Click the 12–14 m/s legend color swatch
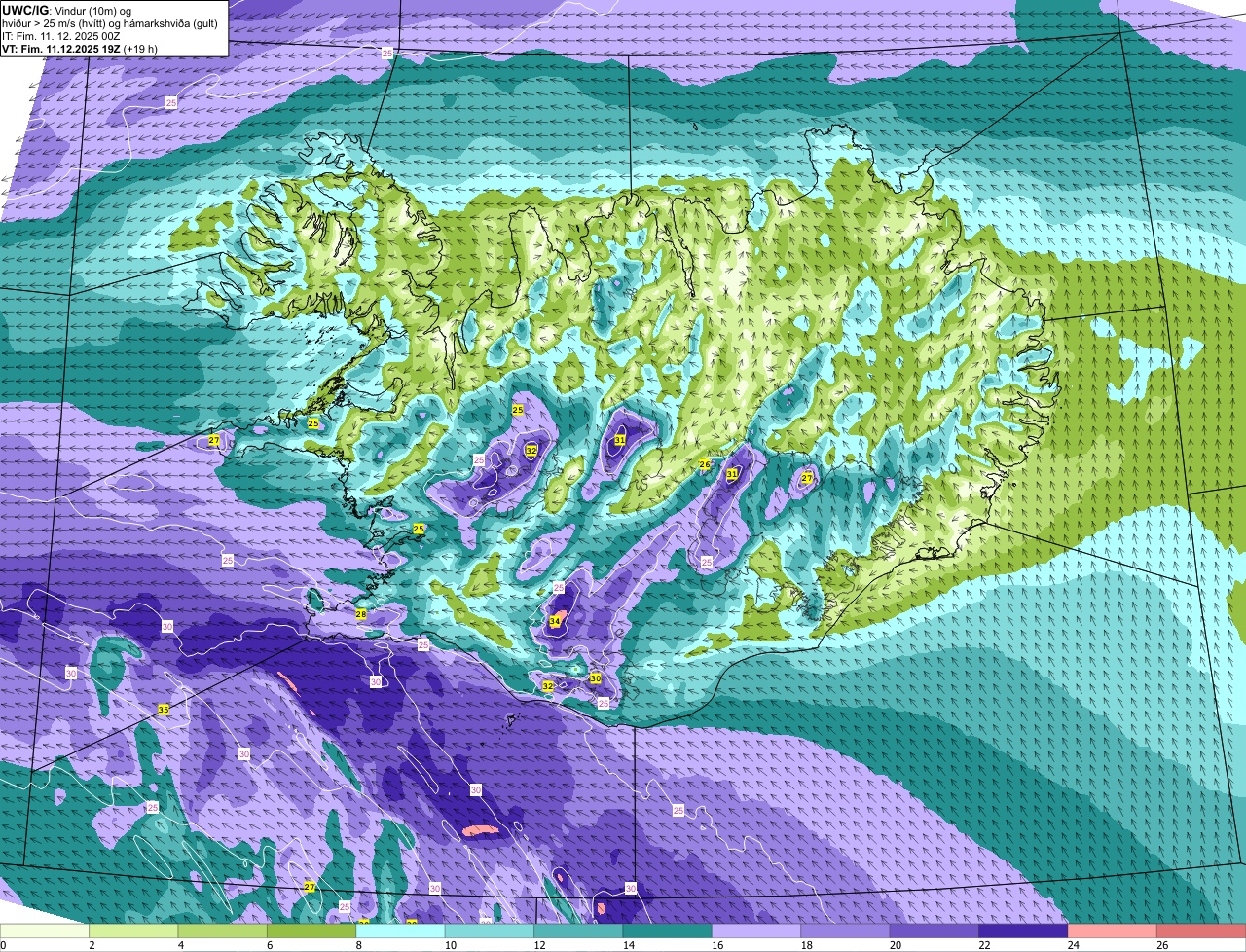This screenshot has height=952, width=1246. tap(579, 932)
